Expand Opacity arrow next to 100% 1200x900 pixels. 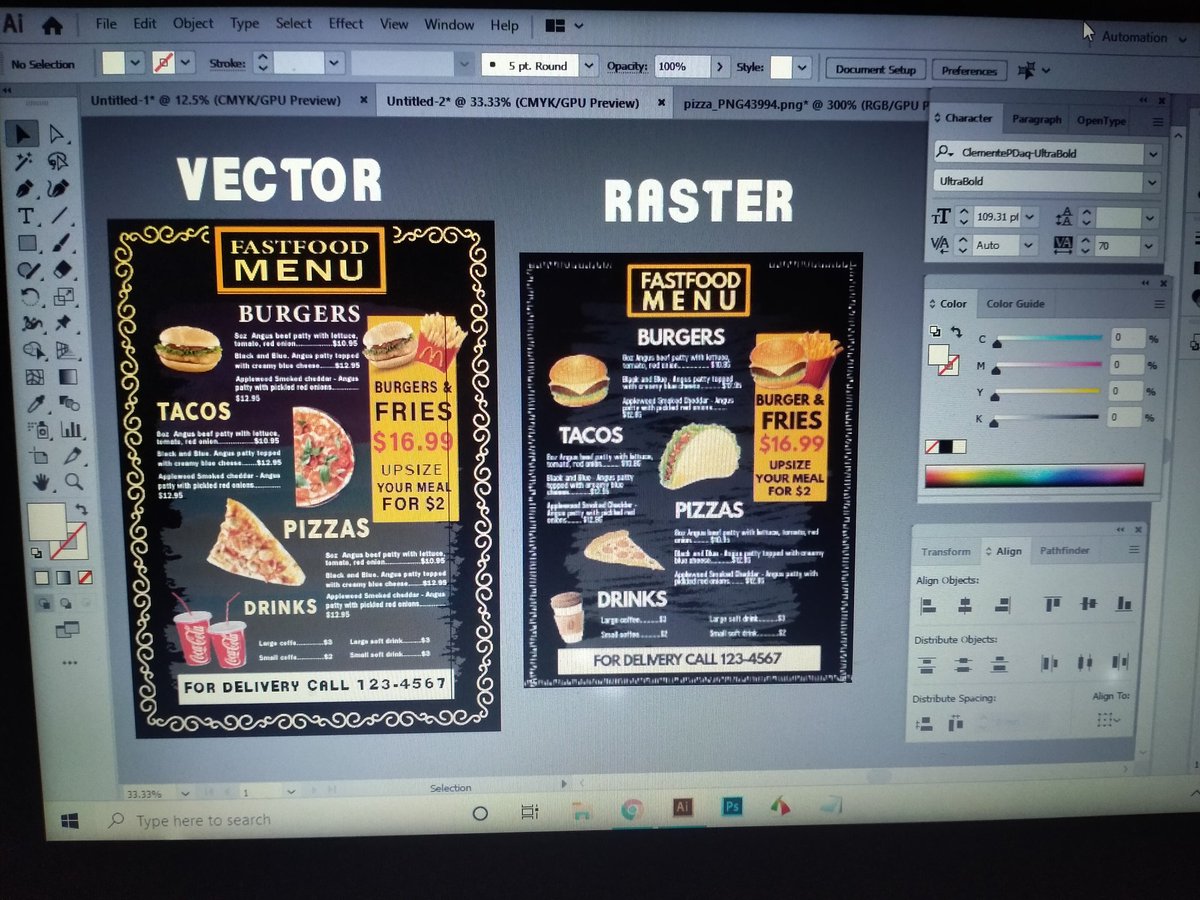pos(720,67)
